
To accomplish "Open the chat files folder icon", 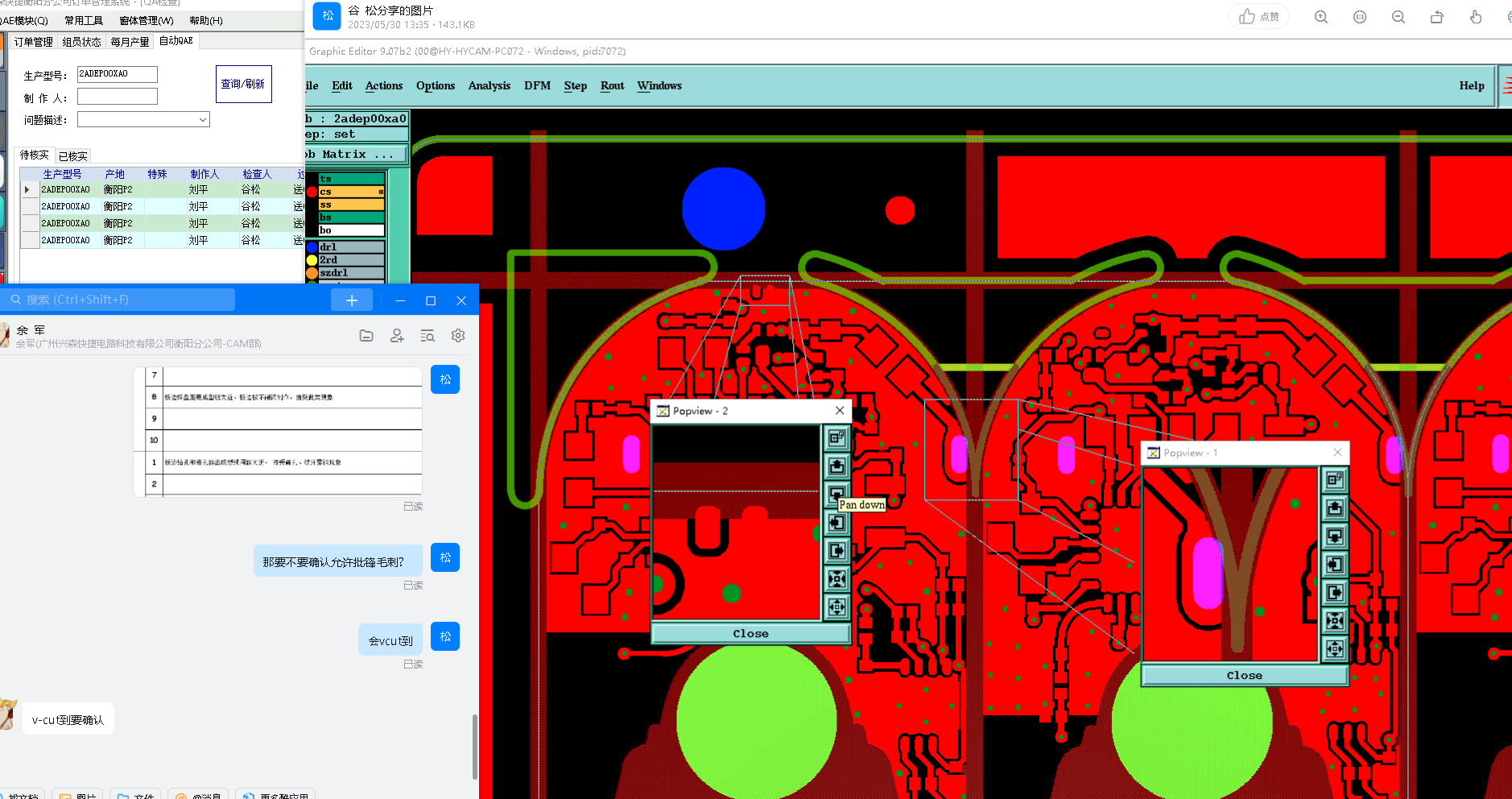I will pos(366,336).
